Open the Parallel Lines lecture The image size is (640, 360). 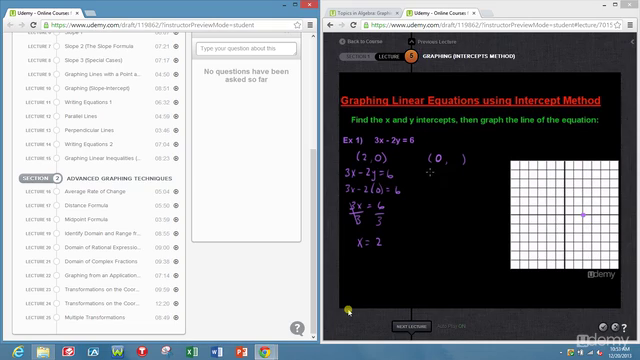point(81,116)
